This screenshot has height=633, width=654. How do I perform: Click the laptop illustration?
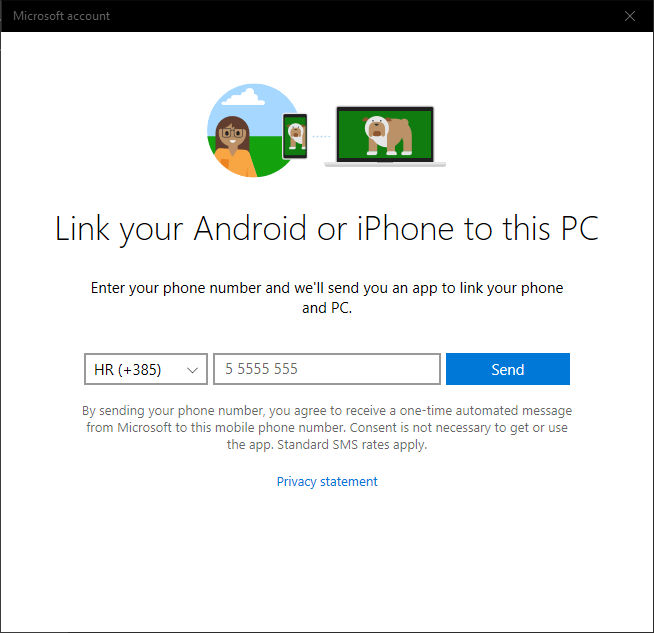[385, 136]
